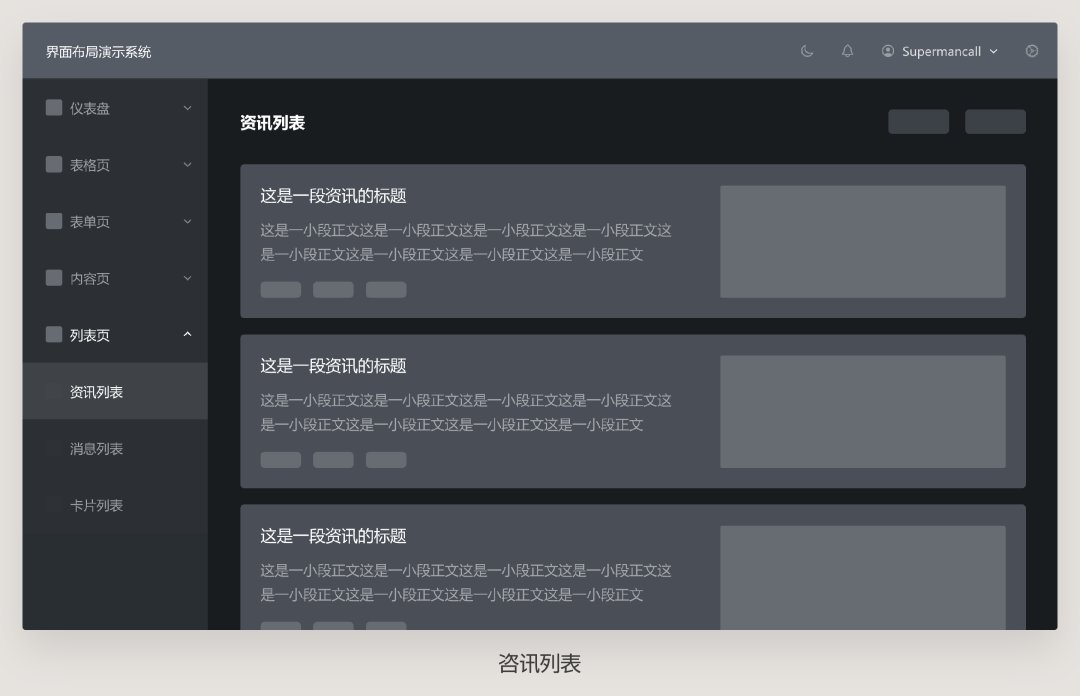Click the 资讯列表 page heading
The width and height of the screenshot is (1080, 696).
[272, 123]
